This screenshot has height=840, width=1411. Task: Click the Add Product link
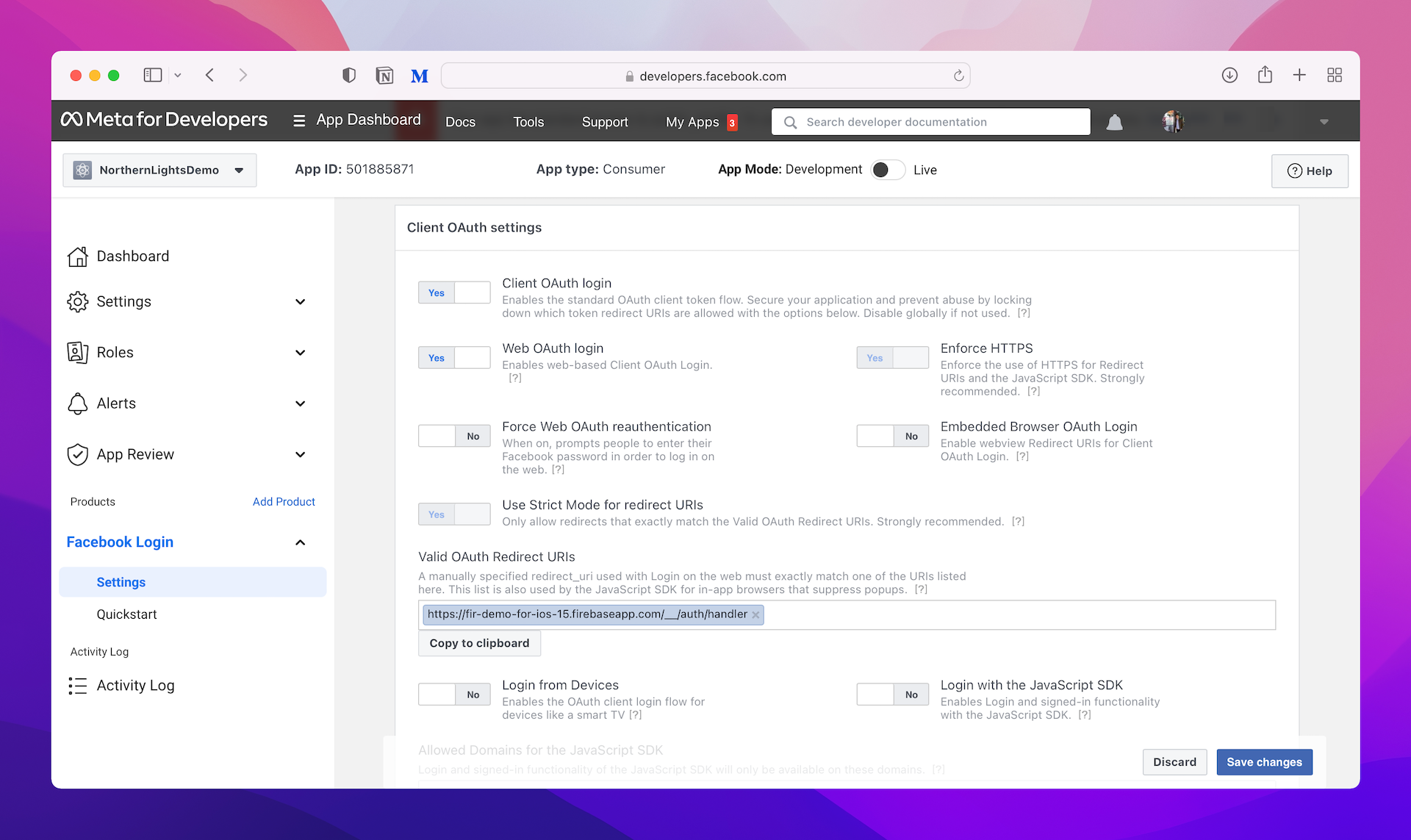coord(284,502)
